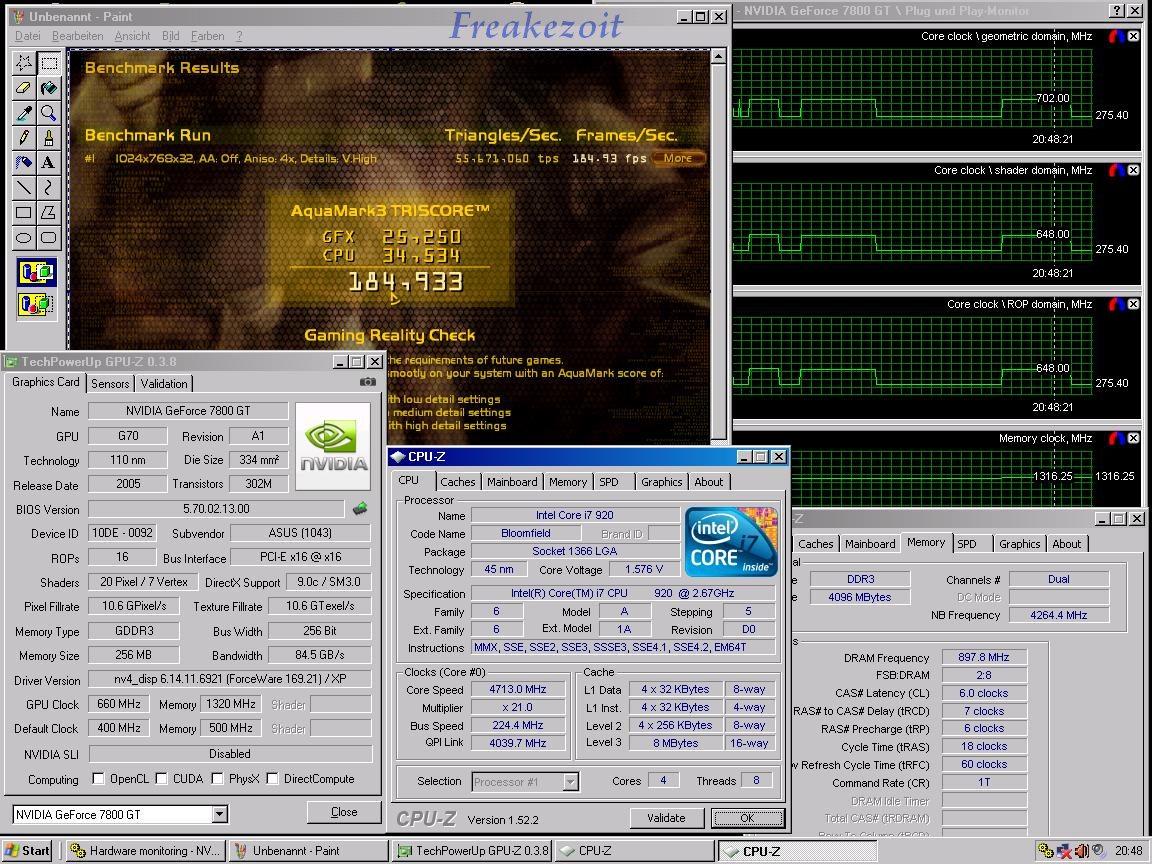This screenshot has width=1152, height=864.
Task: Select the Free-Form Select tool in Paint
Action: [x=24, y=63]
